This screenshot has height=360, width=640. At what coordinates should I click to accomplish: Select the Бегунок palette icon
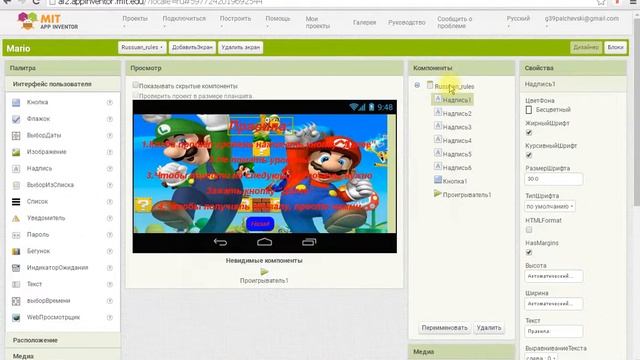coord(16,251)
